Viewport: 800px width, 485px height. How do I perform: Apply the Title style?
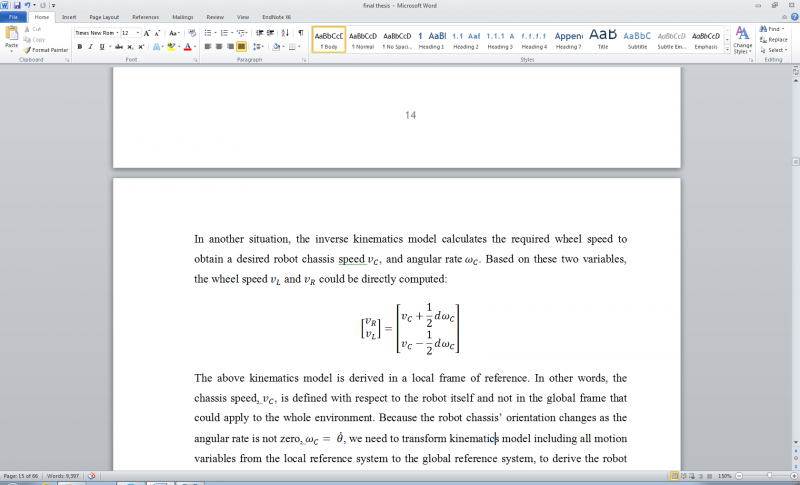[x=603, y=40]
